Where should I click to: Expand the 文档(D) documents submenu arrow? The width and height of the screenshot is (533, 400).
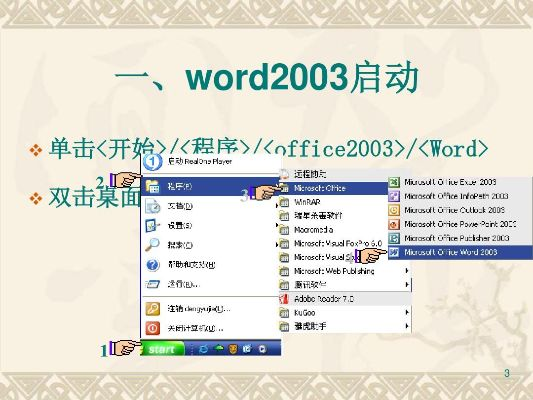click(x=276, y=206)
